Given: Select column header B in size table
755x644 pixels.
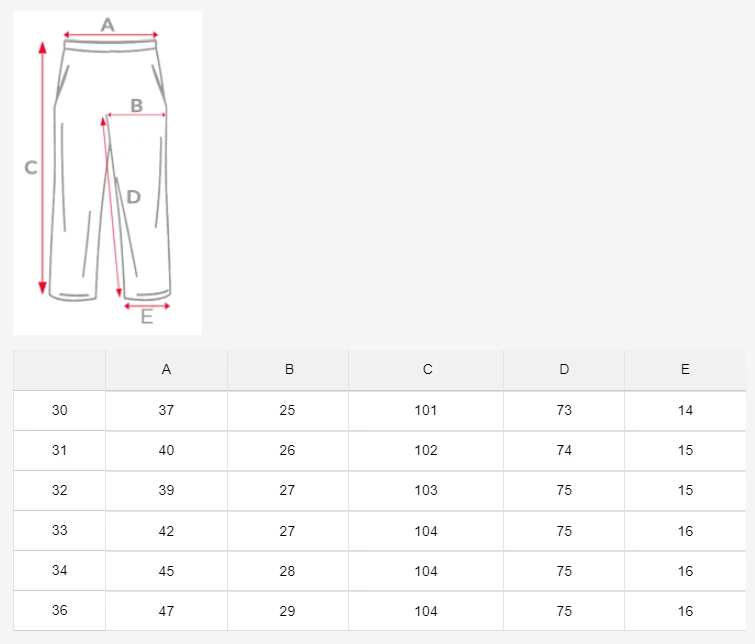Looking at the screenshot, I should coord(289,369).
